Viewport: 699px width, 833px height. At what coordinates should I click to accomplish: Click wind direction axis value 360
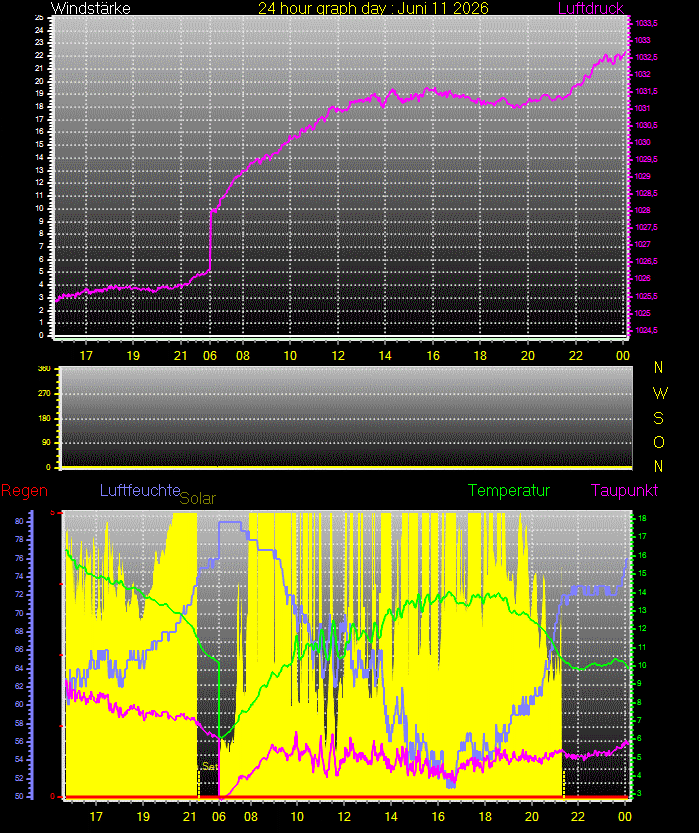pyautogui.click(x=45, y=369)
